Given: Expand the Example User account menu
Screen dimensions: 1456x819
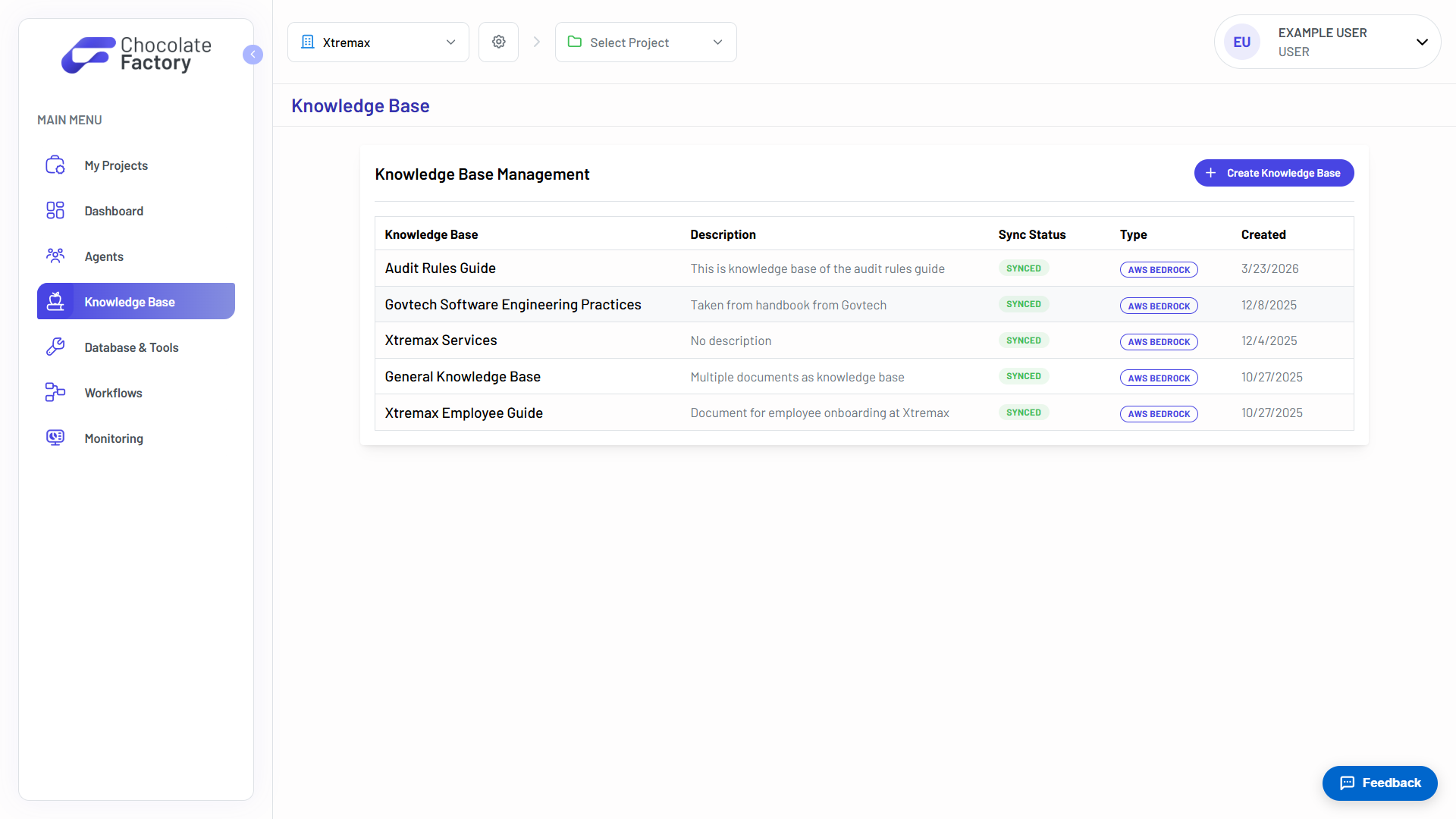Looking at the screenshot, I should coord(1327,42).
